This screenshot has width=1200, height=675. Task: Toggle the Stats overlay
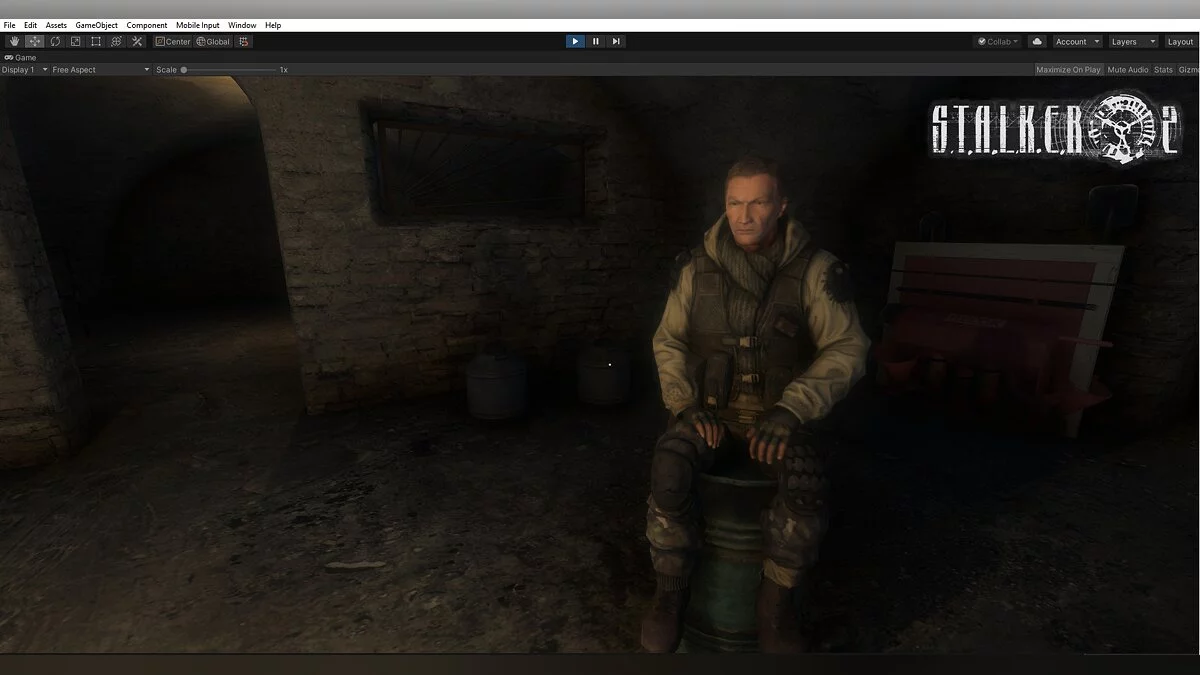pyautogui.click(x=1163, y=70)
